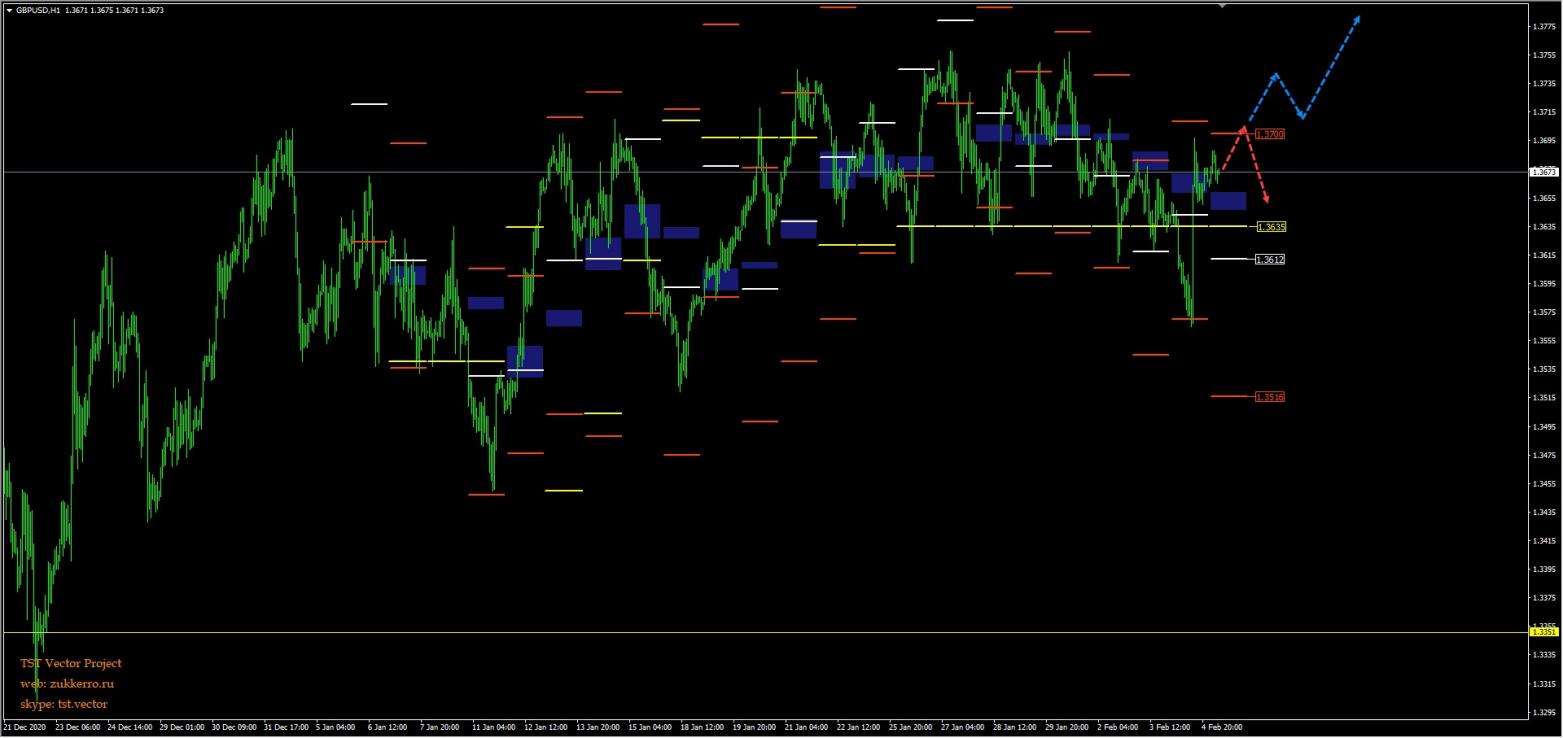Click 1.3755 on the price scale
Image resolution: width=1563 pixels, height=738 pixels.
pyautogui.click(x=1545, y=56)
